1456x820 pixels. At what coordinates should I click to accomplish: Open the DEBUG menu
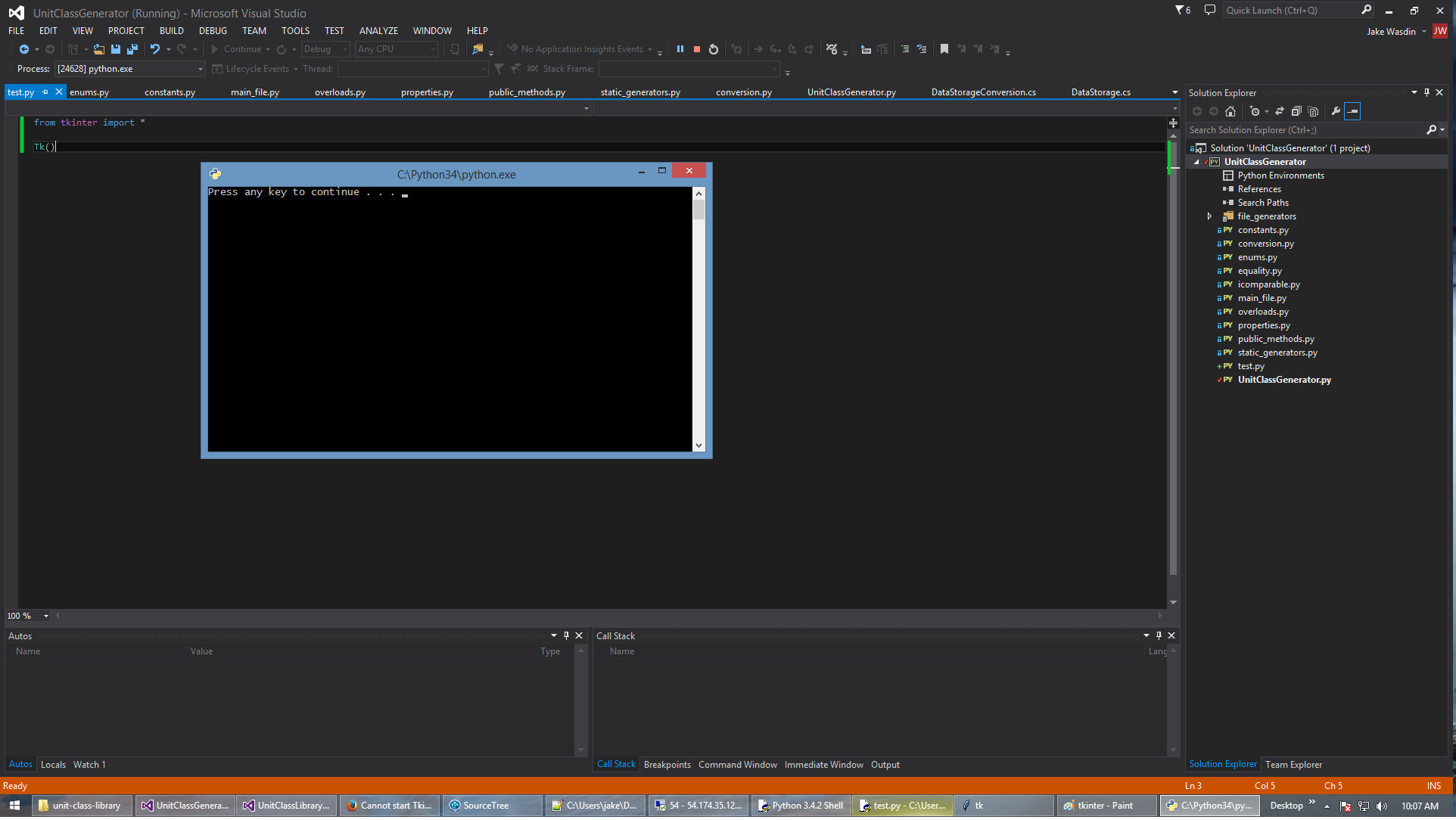pyautogui.click(x=213, y=30)
